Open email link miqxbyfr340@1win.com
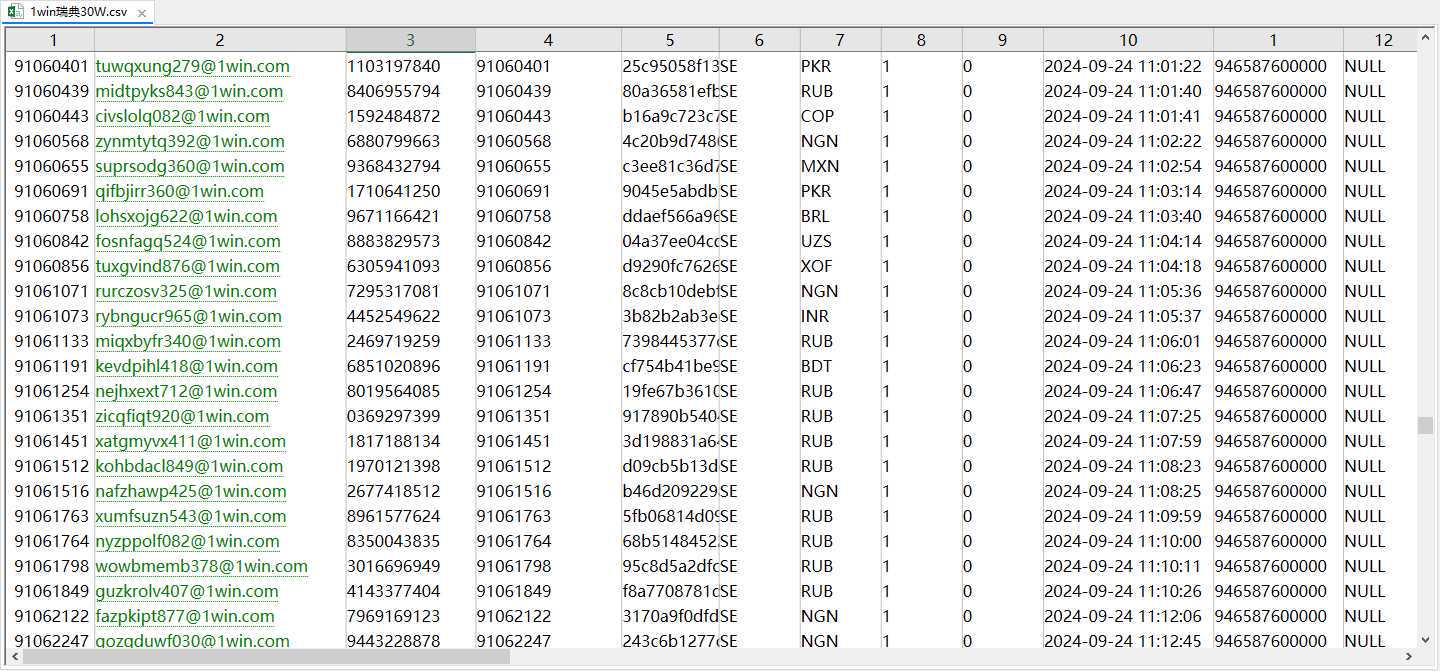The height and width of the screenshot is (671, 1440). click(x=188, y=341)
